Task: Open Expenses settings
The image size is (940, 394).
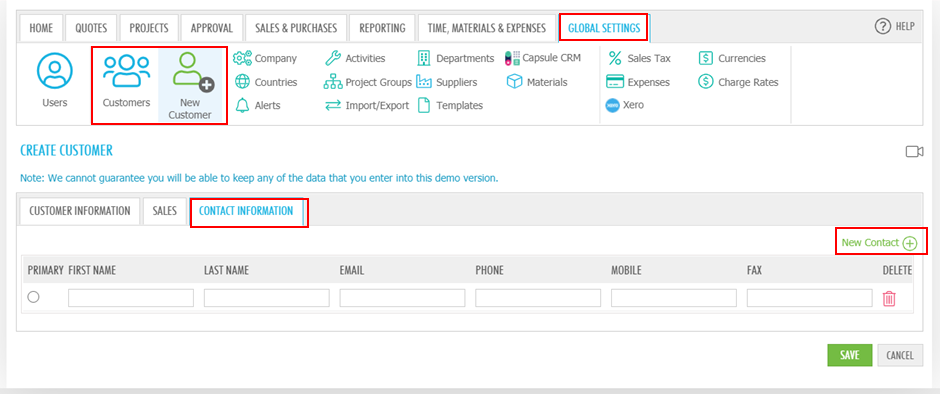Action: pyautogui.click(x=638, y=82)
